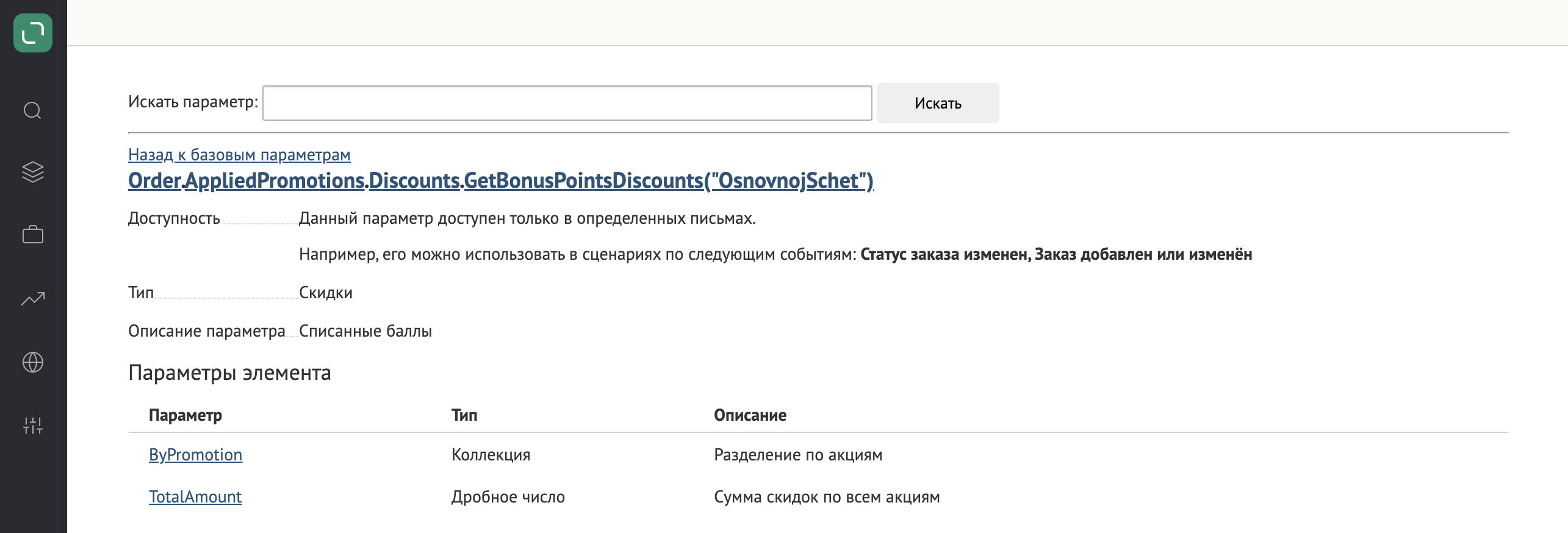1568x533 pixels.
Task: Follow "Назад к базовым параметрам" link
Action: click(239, 155)
